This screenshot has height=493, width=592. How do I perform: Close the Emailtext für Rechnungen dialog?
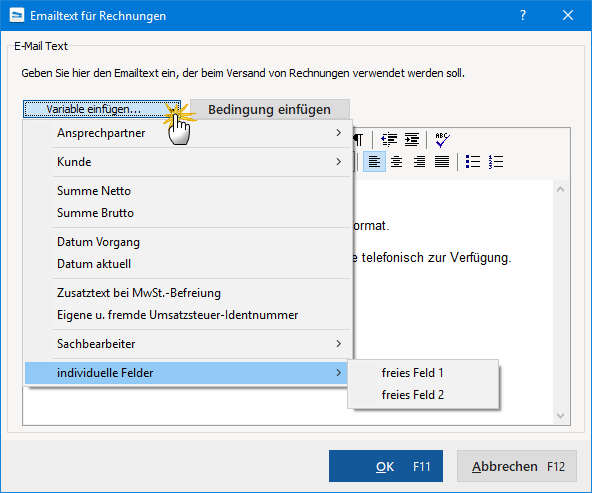pos(568,15)
